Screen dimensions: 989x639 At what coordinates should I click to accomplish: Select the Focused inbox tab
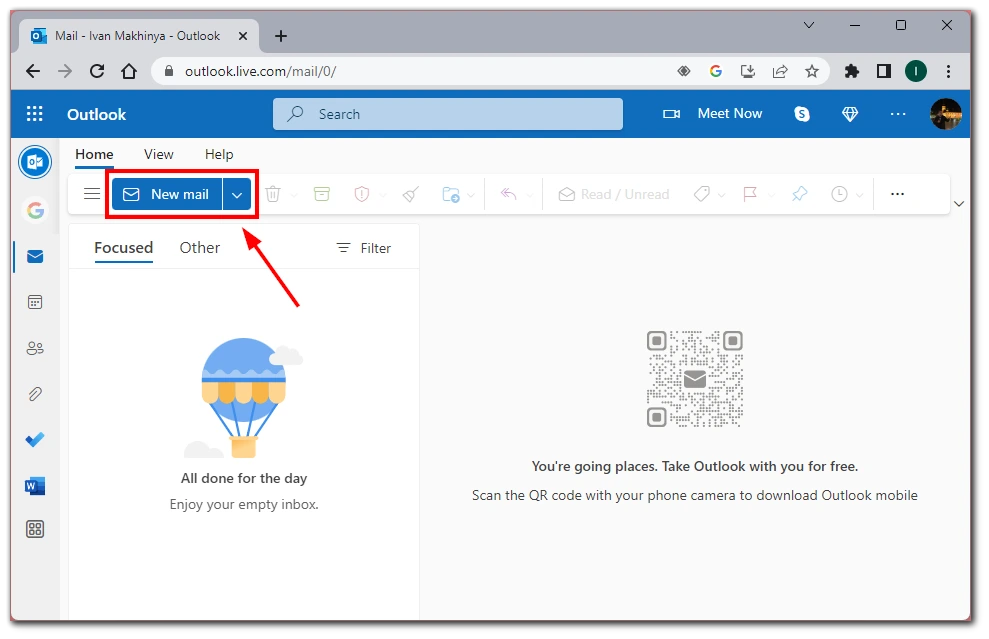pyautogui.click(x=124, y=248)
